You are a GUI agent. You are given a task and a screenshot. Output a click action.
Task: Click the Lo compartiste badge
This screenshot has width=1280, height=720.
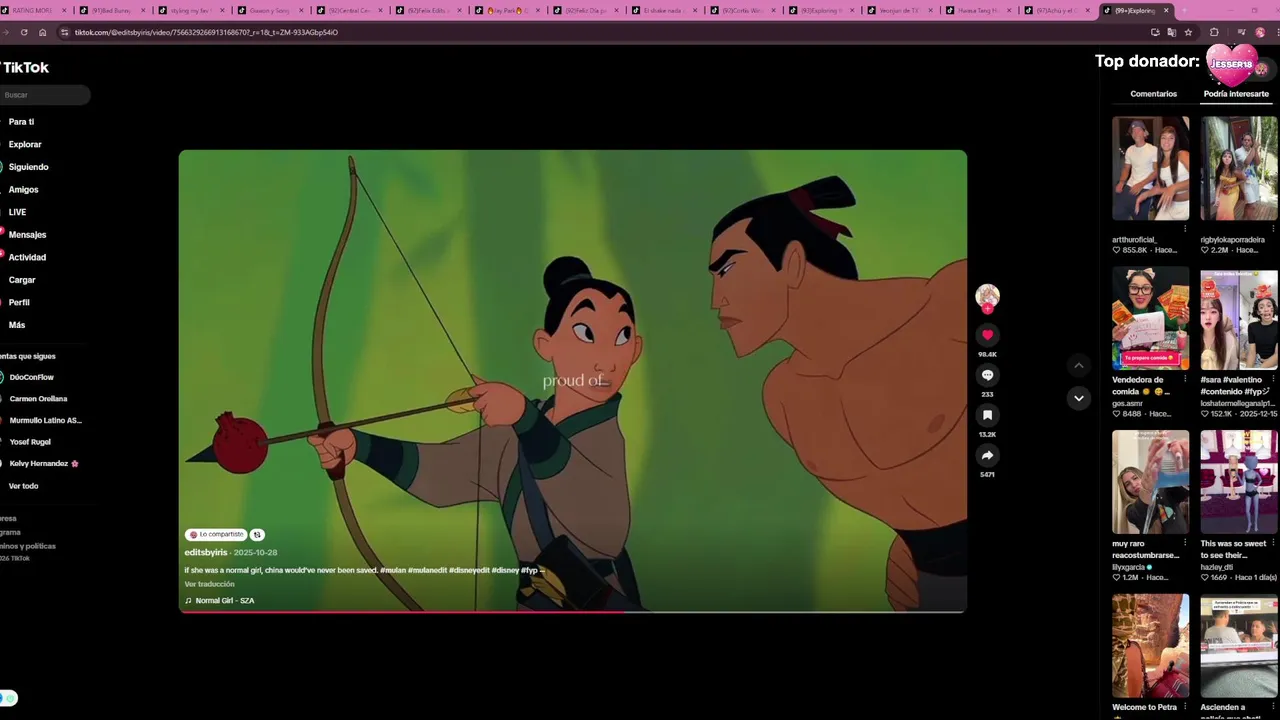(217, 534)
